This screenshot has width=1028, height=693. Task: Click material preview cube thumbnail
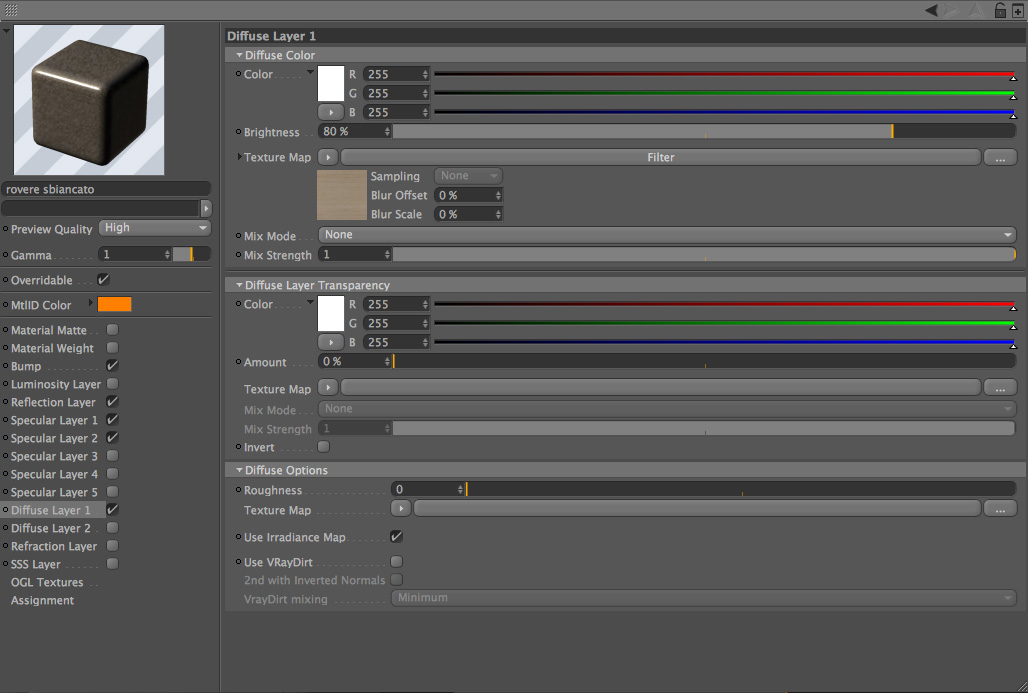pos(89,100)
